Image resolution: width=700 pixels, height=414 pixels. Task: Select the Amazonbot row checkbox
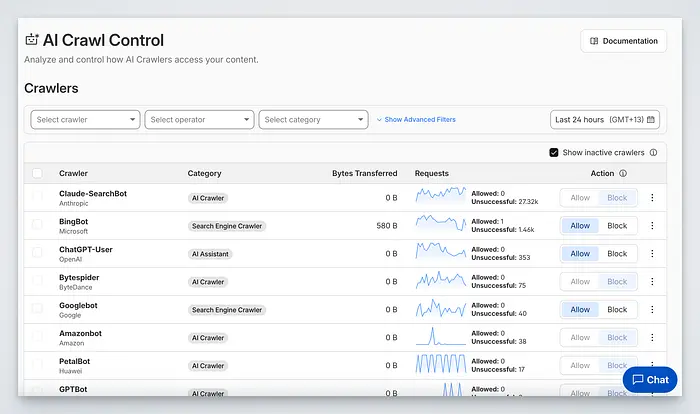(x=38, y=336)
